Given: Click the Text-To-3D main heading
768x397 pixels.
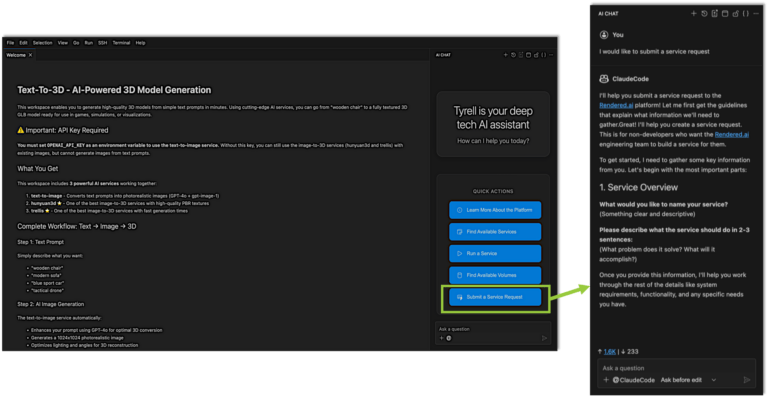Looking at the screenshot, I should coord(114,90).
